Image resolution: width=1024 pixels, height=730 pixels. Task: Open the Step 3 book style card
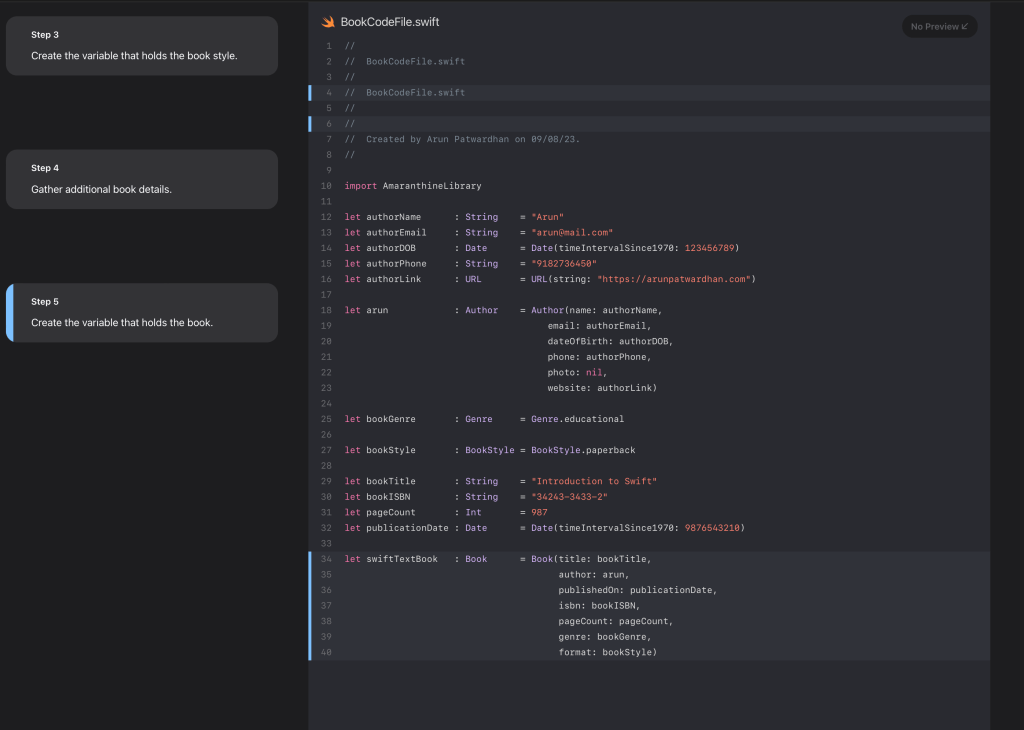pyautogui.click(x=142, y=46)
